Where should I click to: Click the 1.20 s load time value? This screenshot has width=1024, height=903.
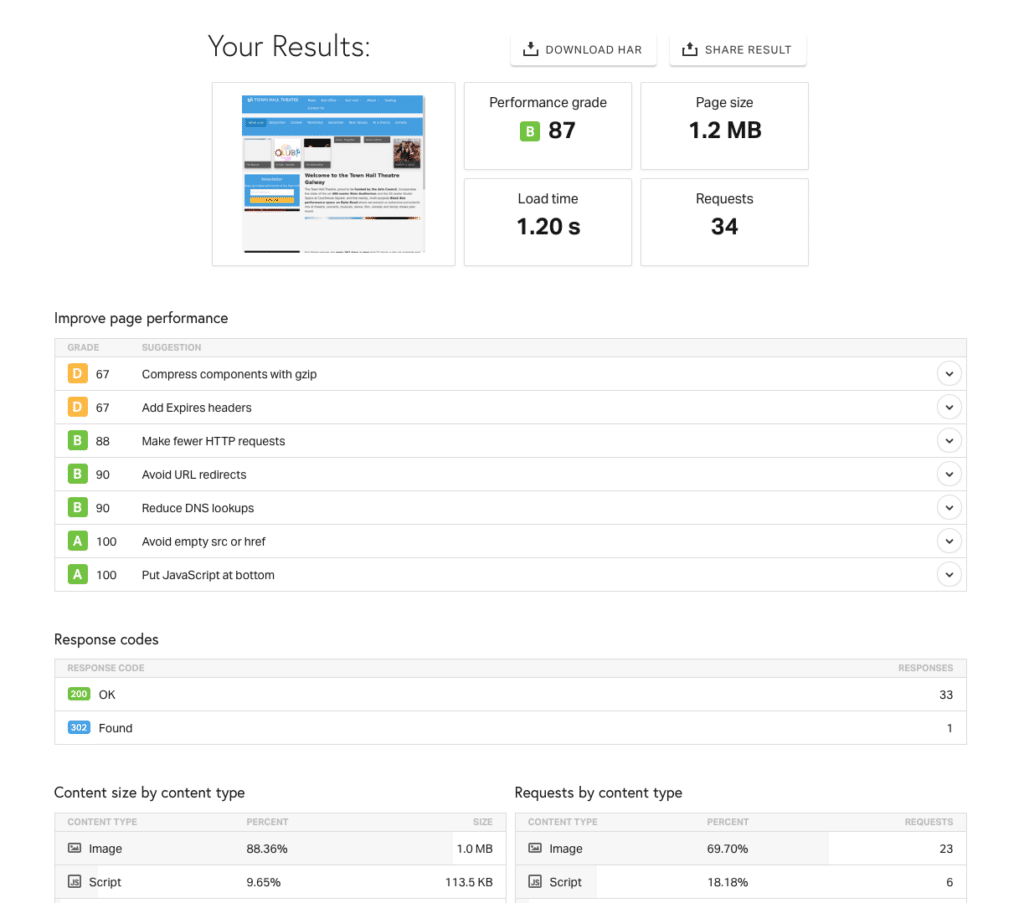549,227
